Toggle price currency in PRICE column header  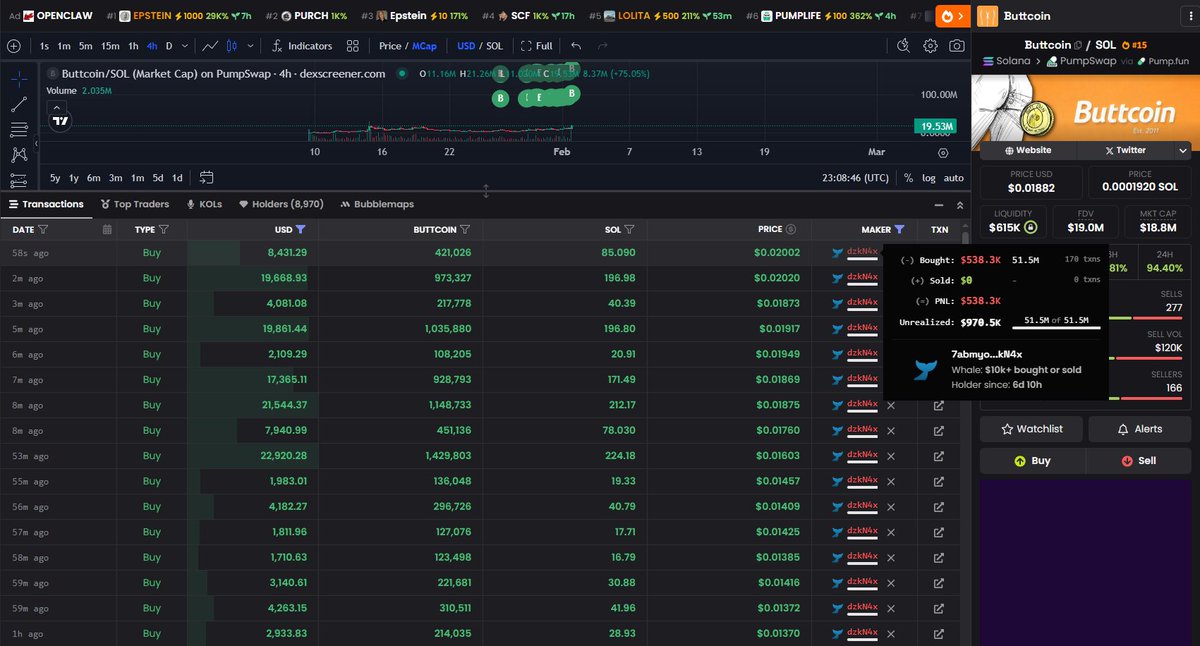point(791,230)
